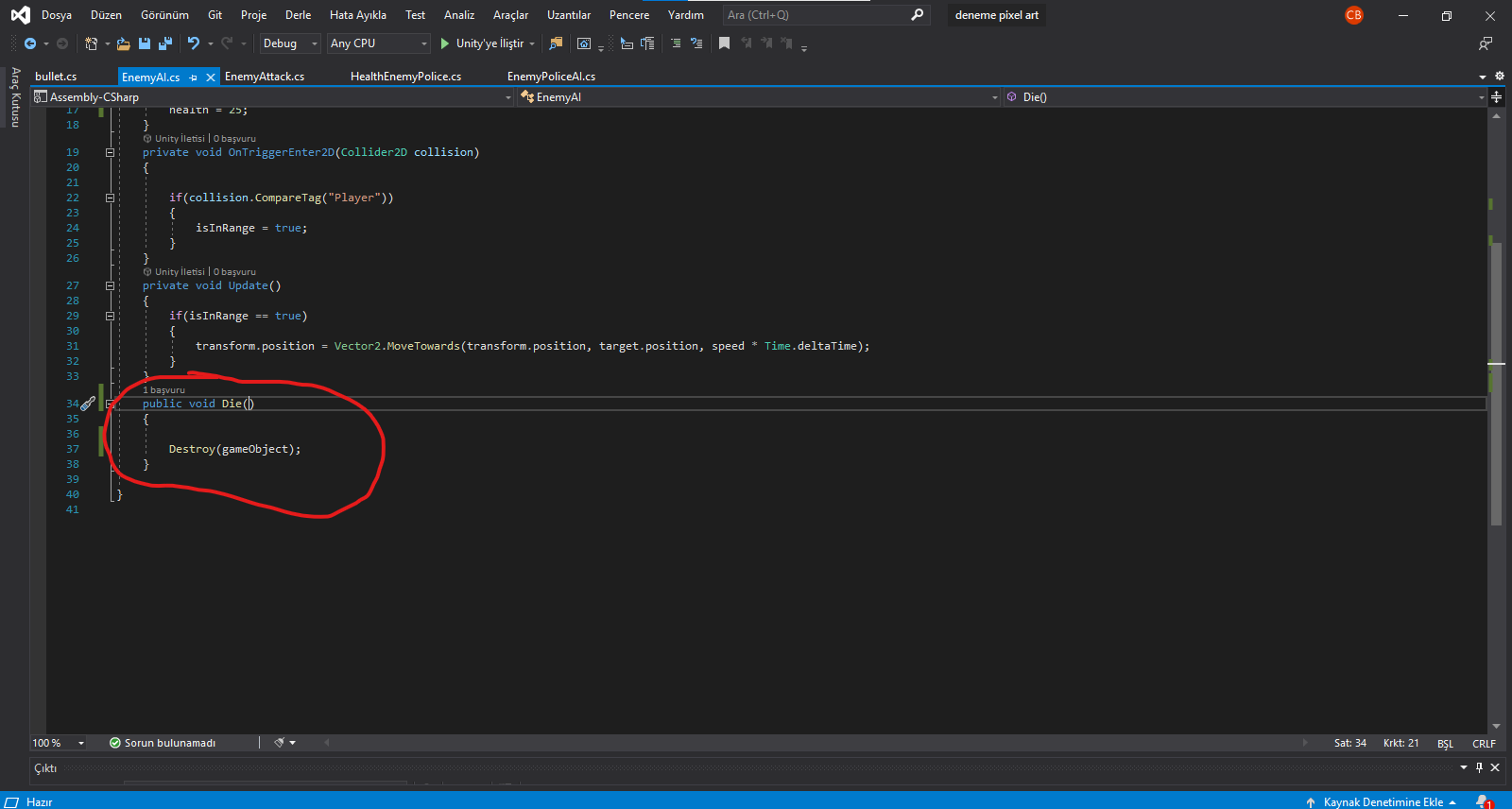This screenshot has width=1512, height=809.
Task: Run code cleanup broom icon
Action: click(280, 743)
